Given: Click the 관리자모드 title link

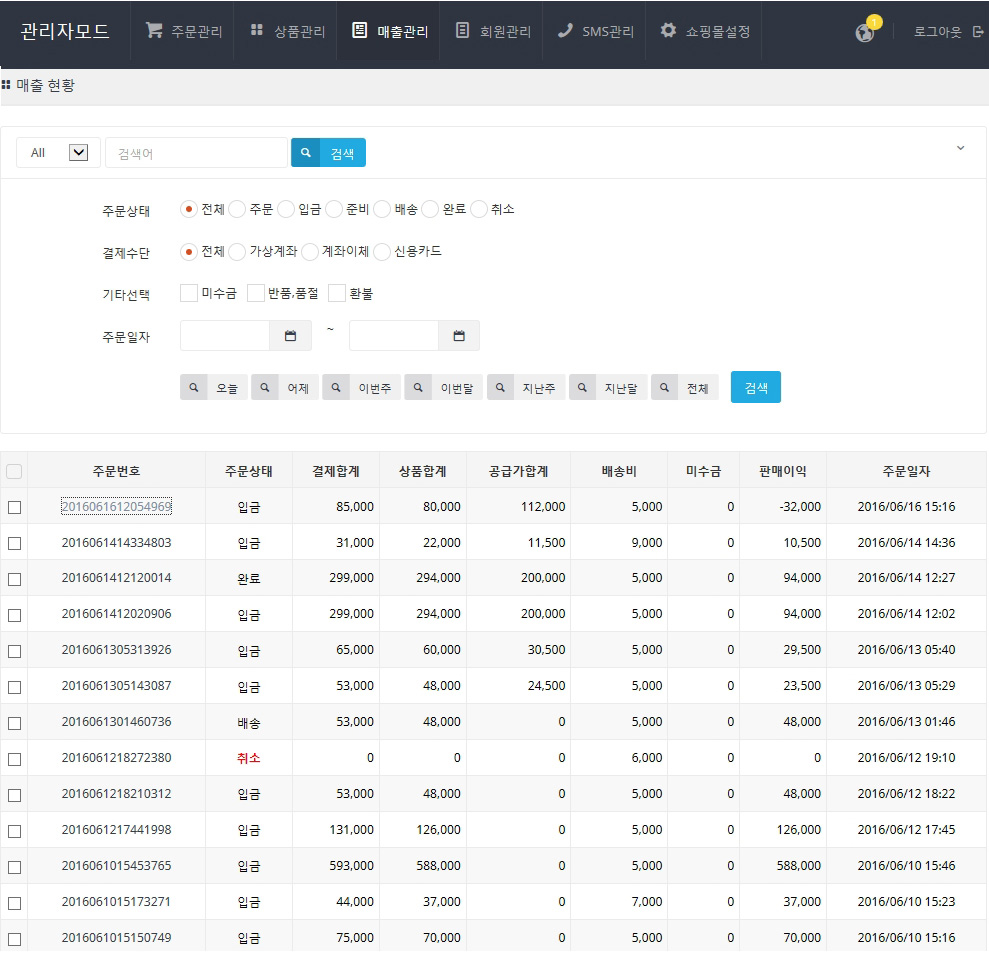Looking at the screenshot, I should [x=65, y=31].
